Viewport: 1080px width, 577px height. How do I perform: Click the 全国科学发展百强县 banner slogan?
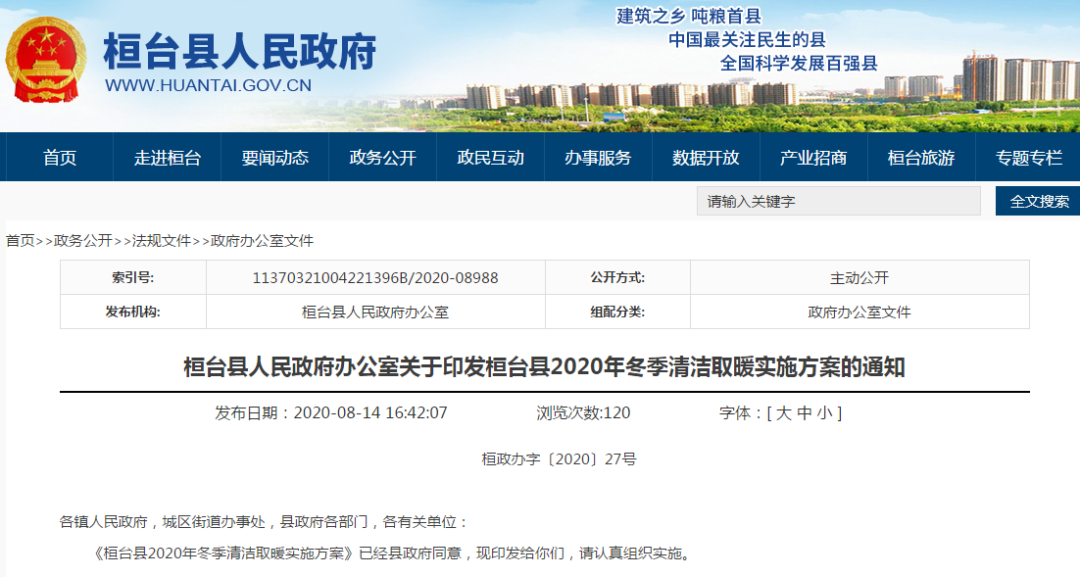[x=799, y=63]
